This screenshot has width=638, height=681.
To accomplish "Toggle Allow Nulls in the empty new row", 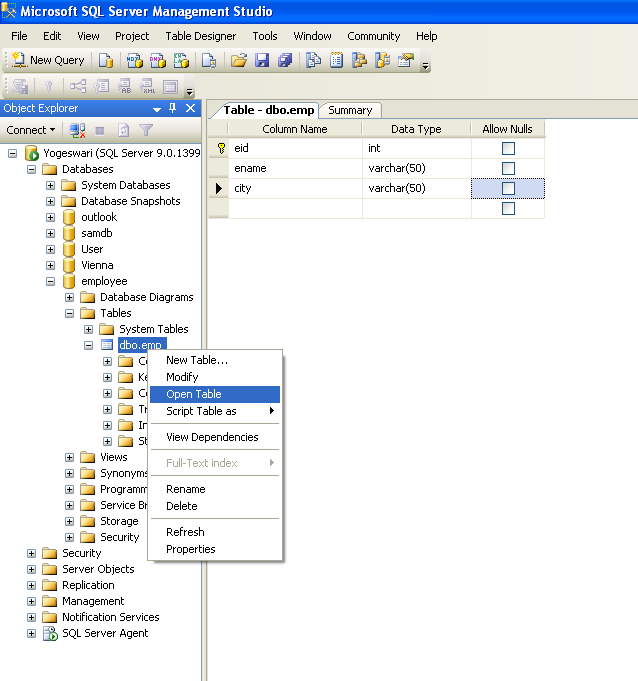I will click(508, 208).
